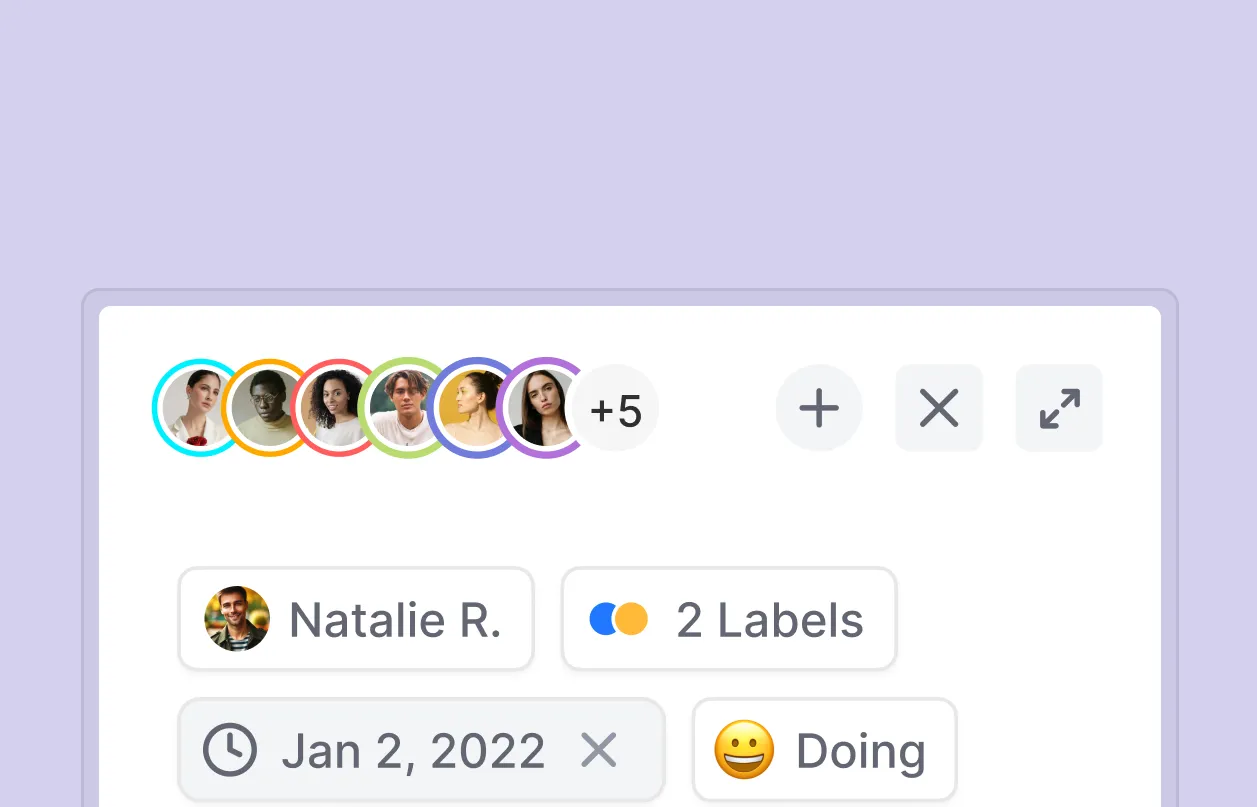Screen dimensions: 1257x807
Task: Open the Natalie R. assignee chip
Action: 356,619
